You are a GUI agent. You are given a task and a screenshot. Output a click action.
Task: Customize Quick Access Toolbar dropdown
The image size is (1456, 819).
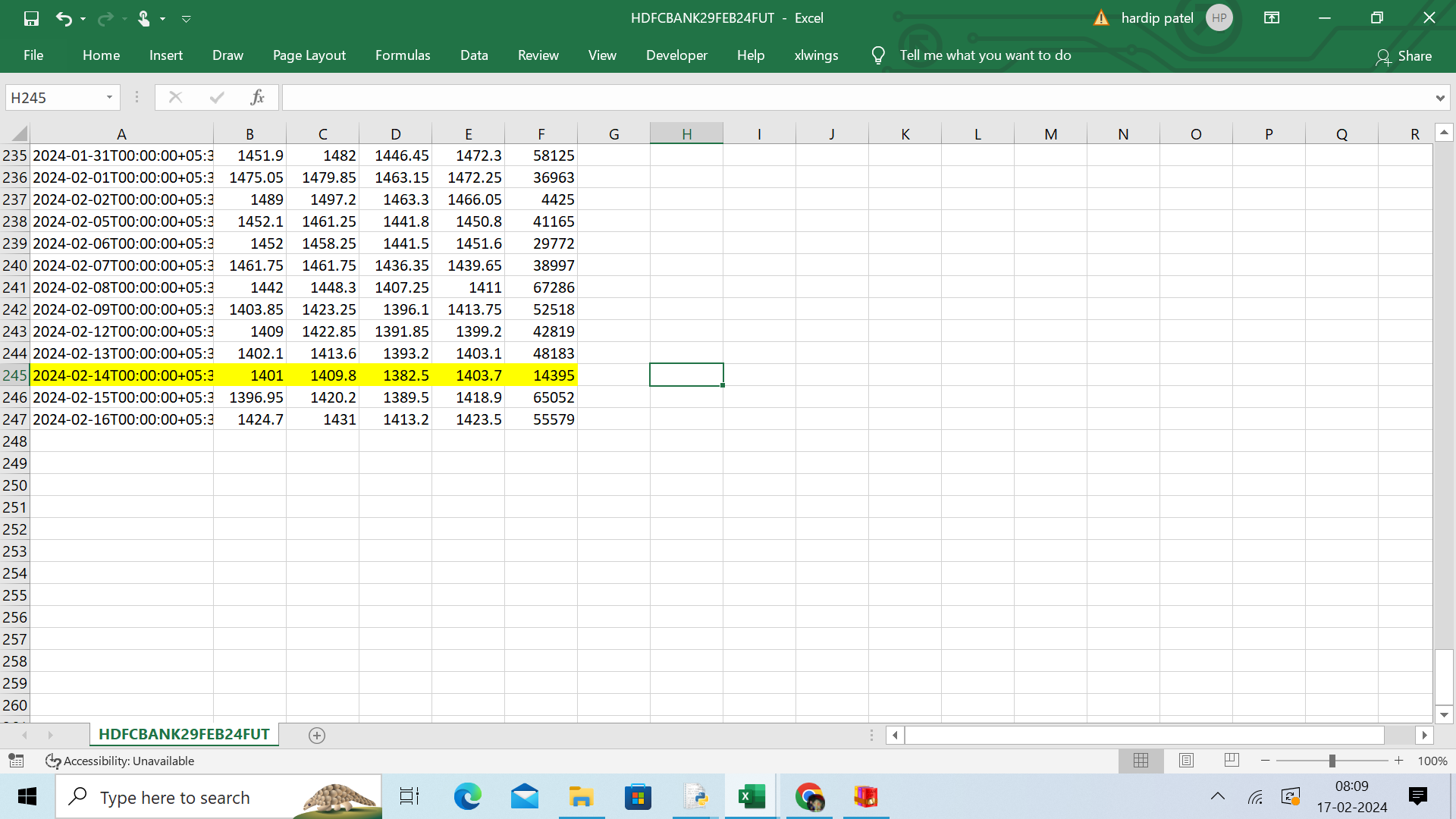pos(186,19)
